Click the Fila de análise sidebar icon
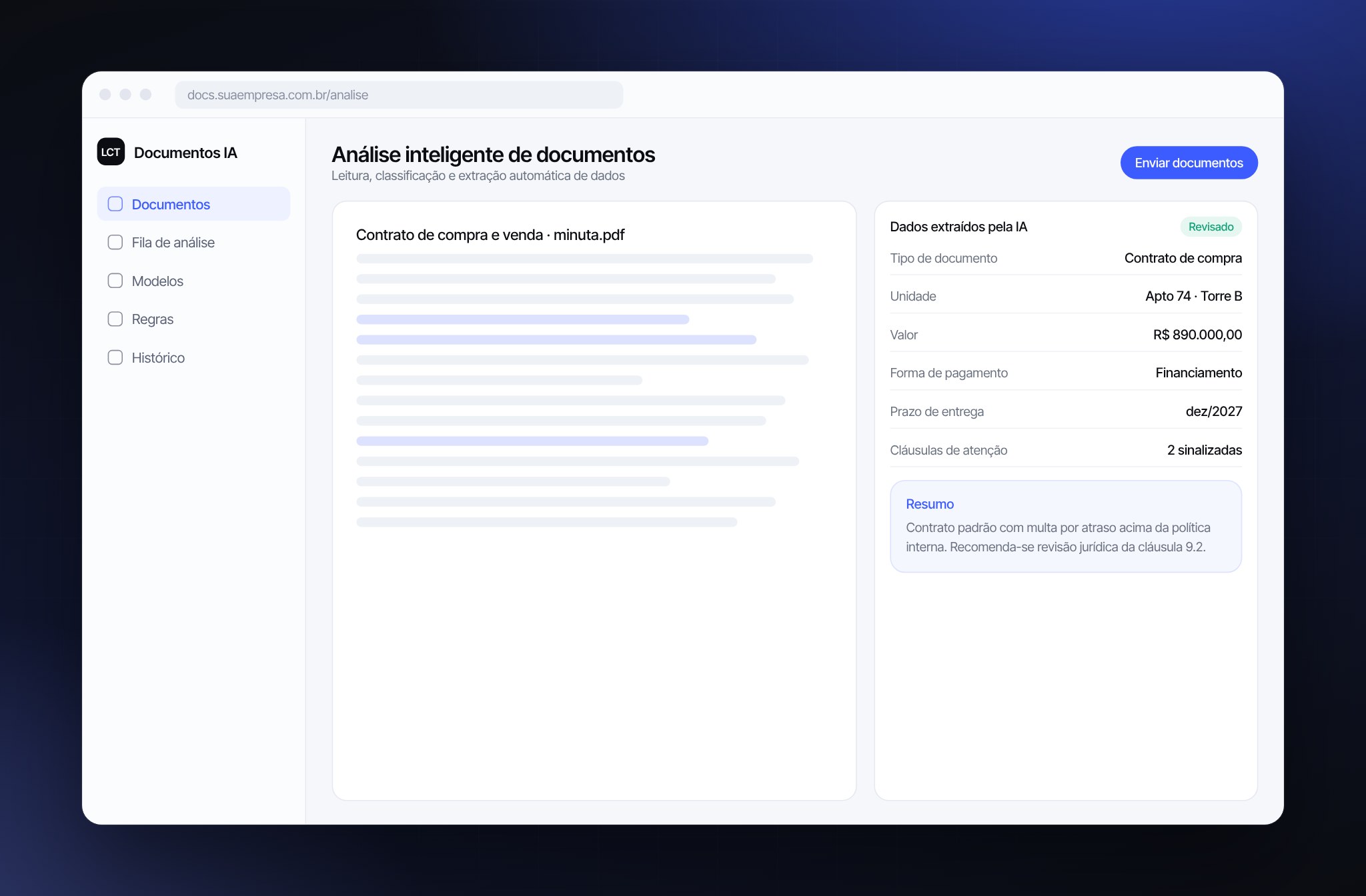The image size is (1366, 896). coord(115,242)
